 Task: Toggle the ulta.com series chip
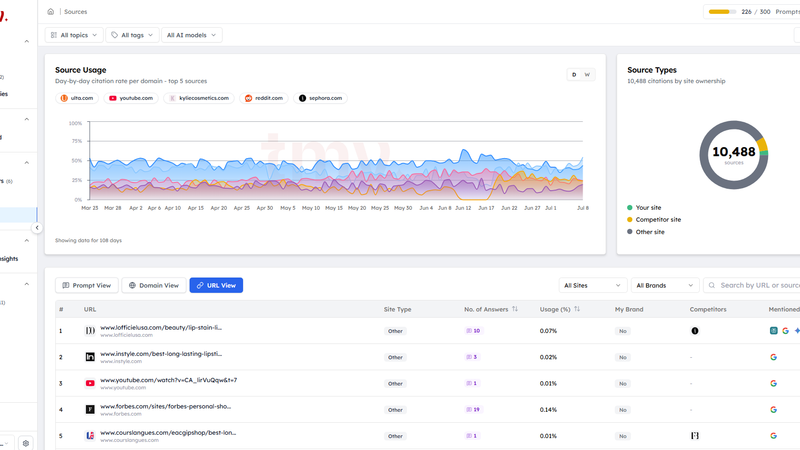(x=77, y=98)
